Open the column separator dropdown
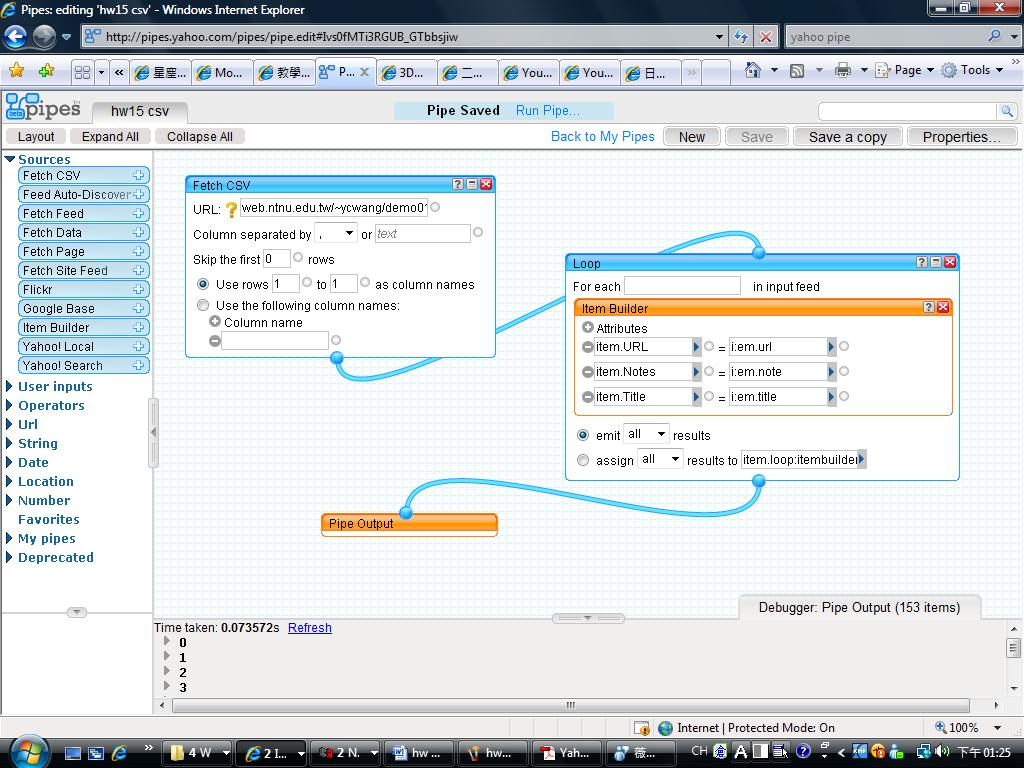Image resolution: width=1024 pixels, height=768 pixels. [336, 233]
